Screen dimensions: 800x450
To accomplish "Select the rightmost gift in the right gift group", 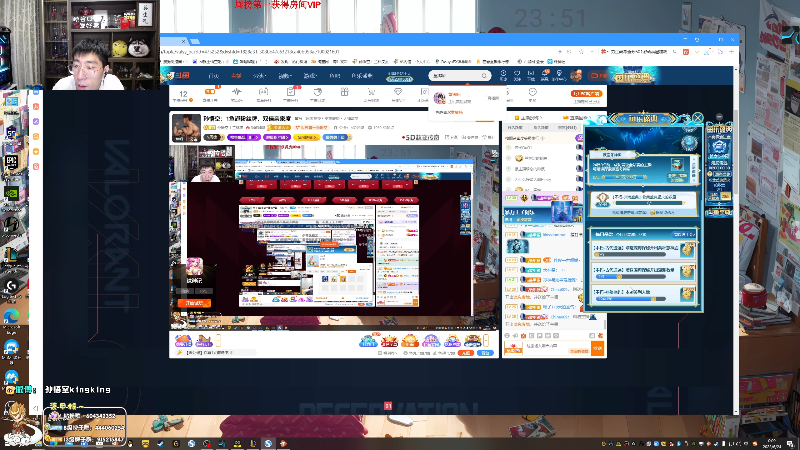I will (472, 340).
